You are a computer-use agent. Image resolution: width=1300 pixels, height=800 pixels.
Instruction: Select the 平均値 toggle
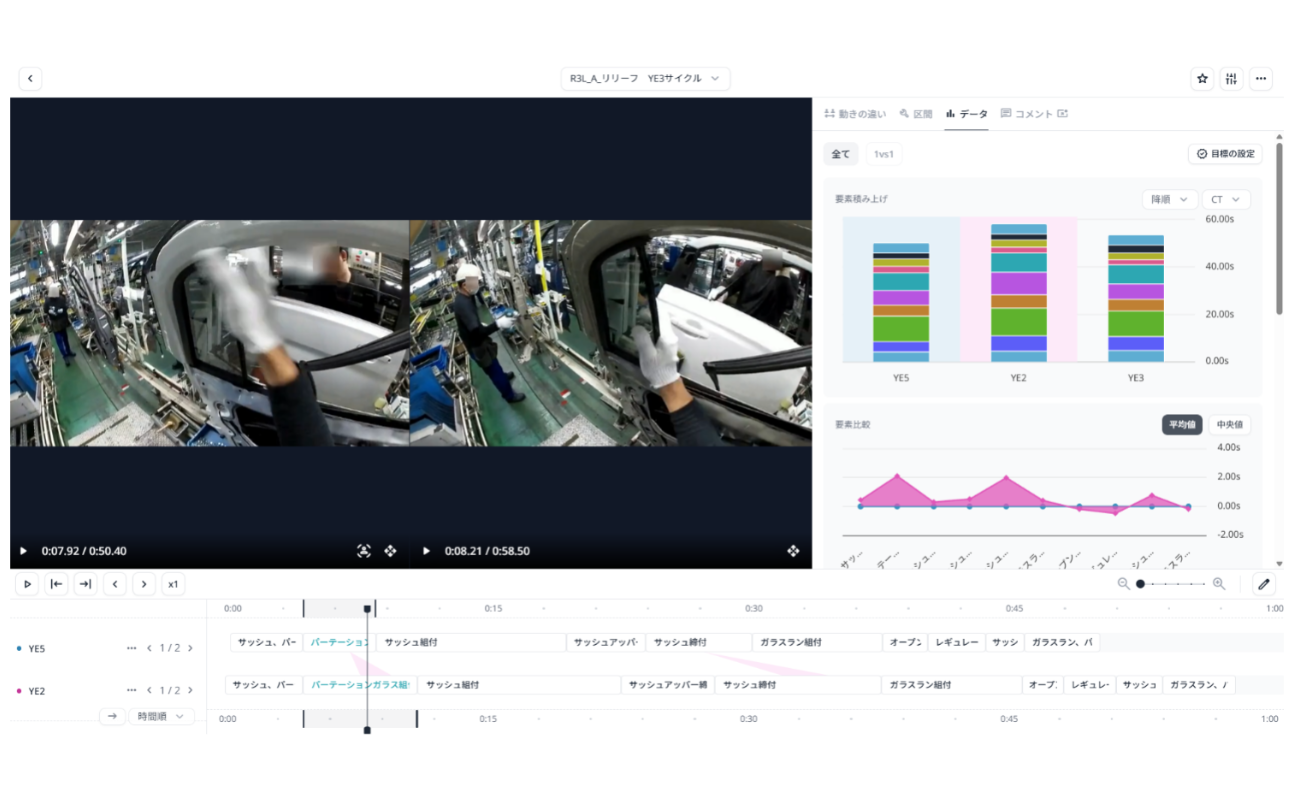1181,425
